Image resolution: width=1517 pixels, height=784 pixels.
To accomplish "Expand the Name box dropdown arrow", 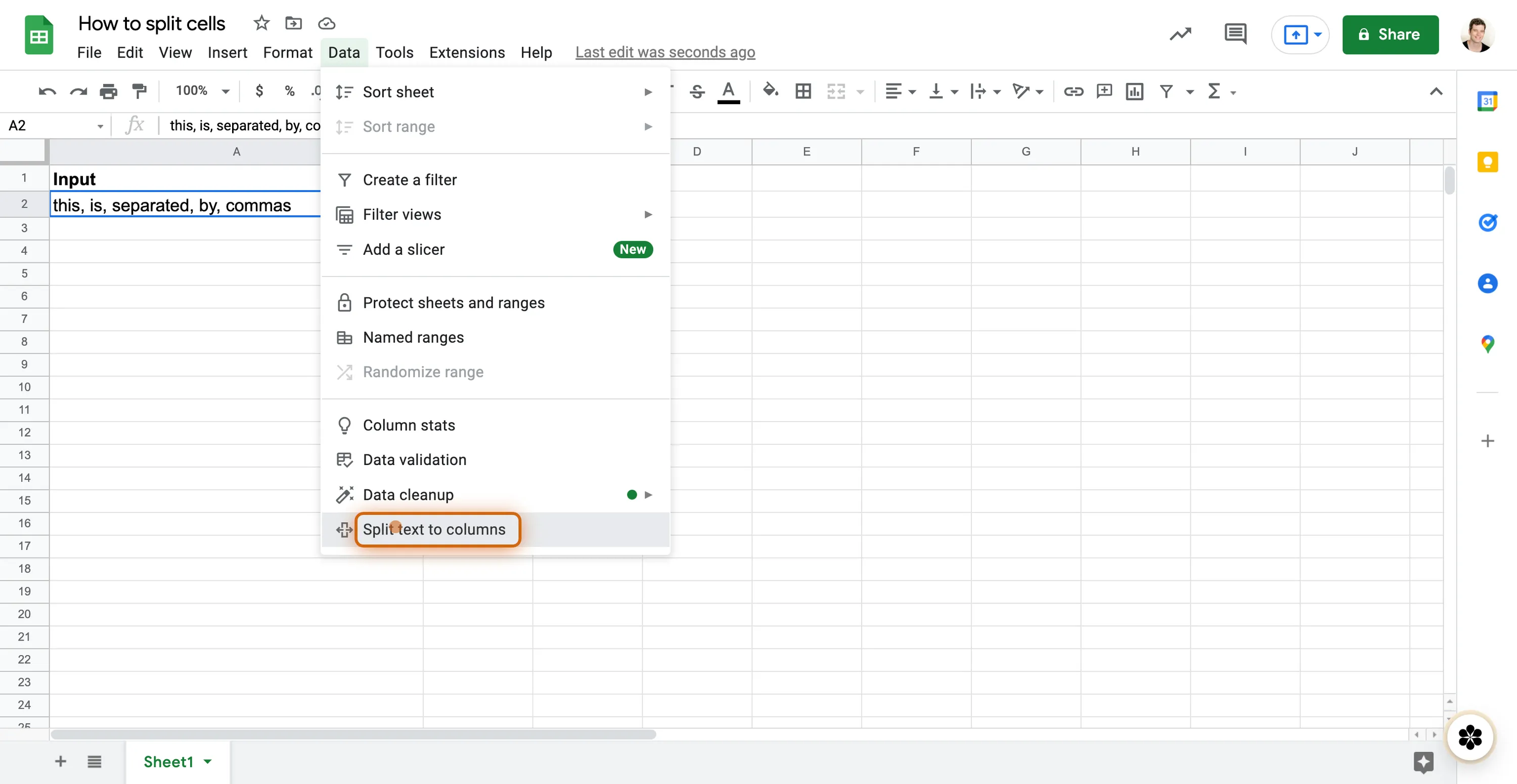I will (x=100, y=126).
